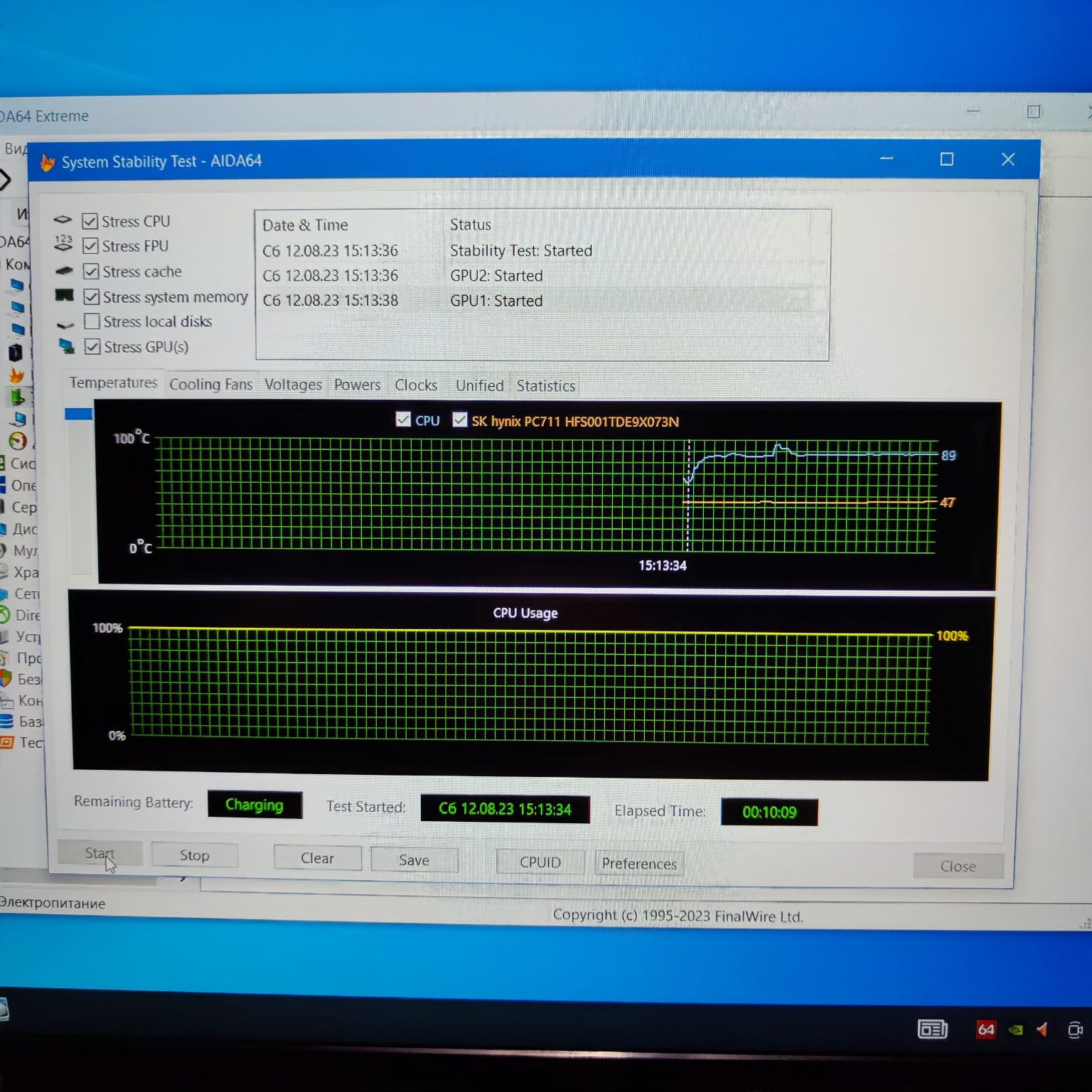Toggle CPU temperature graph checkbox
The image size is (1092, 1092).
tap(403, 419)
